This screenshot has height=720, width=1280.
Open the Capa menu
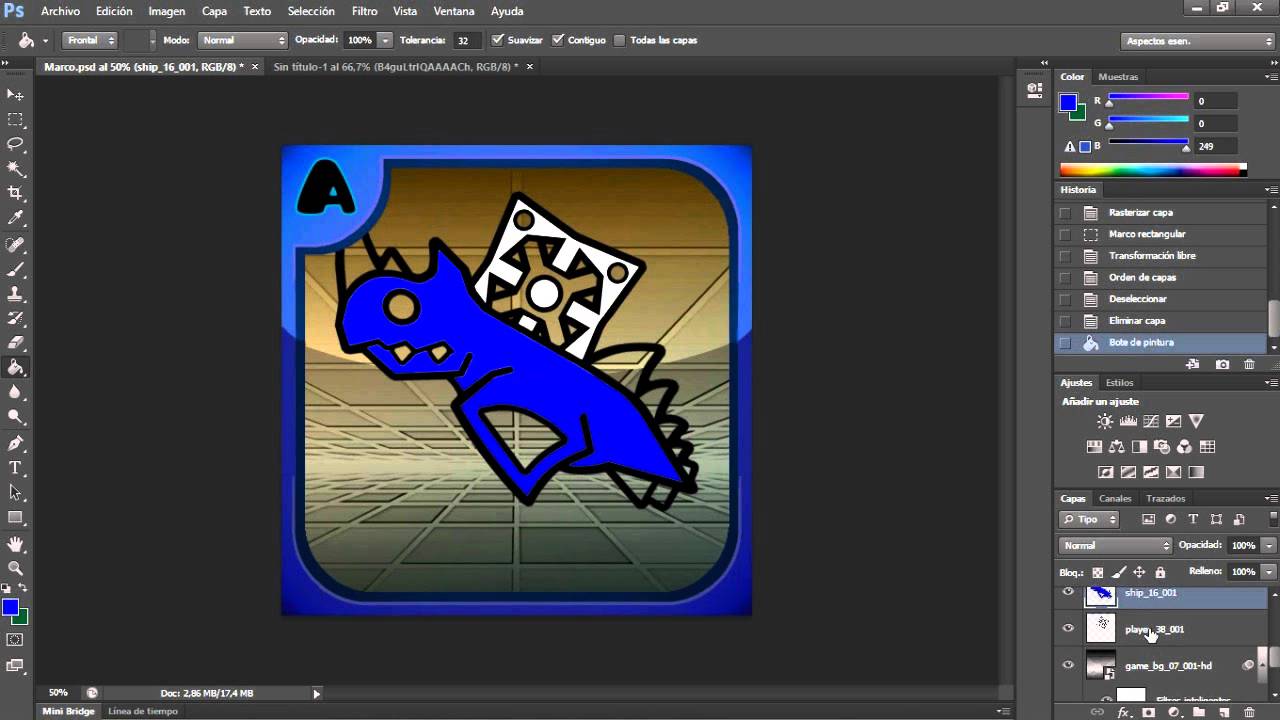[x=214, y=11]
